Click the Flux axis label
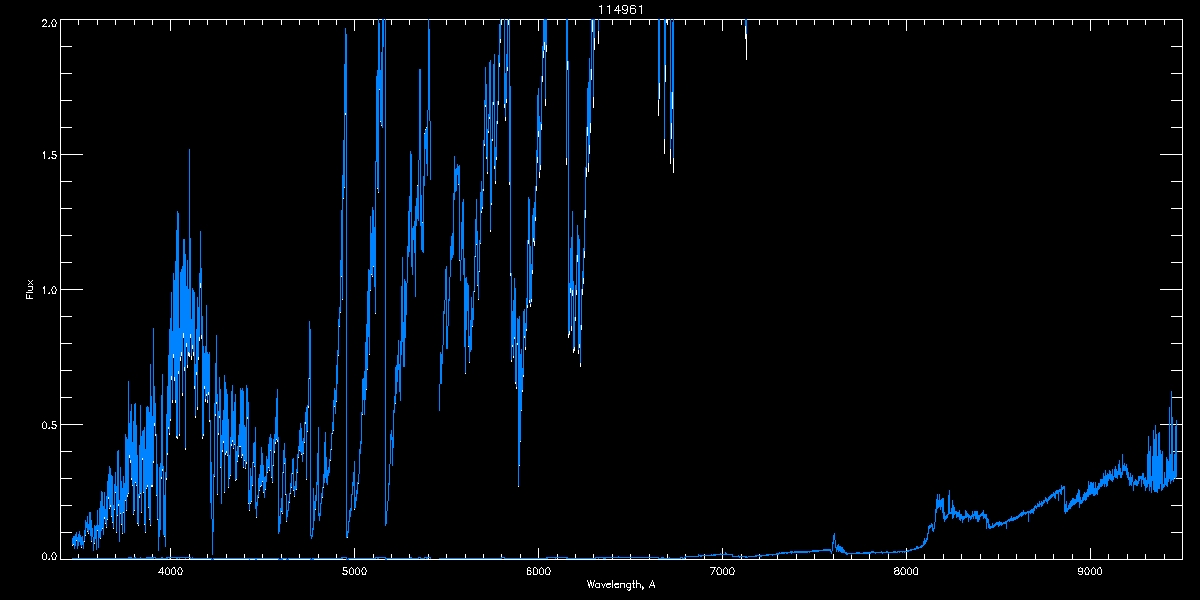Image resolution: width=1200 pixels, height=600 pixels. pyautogui.click(x=30, y=289)
